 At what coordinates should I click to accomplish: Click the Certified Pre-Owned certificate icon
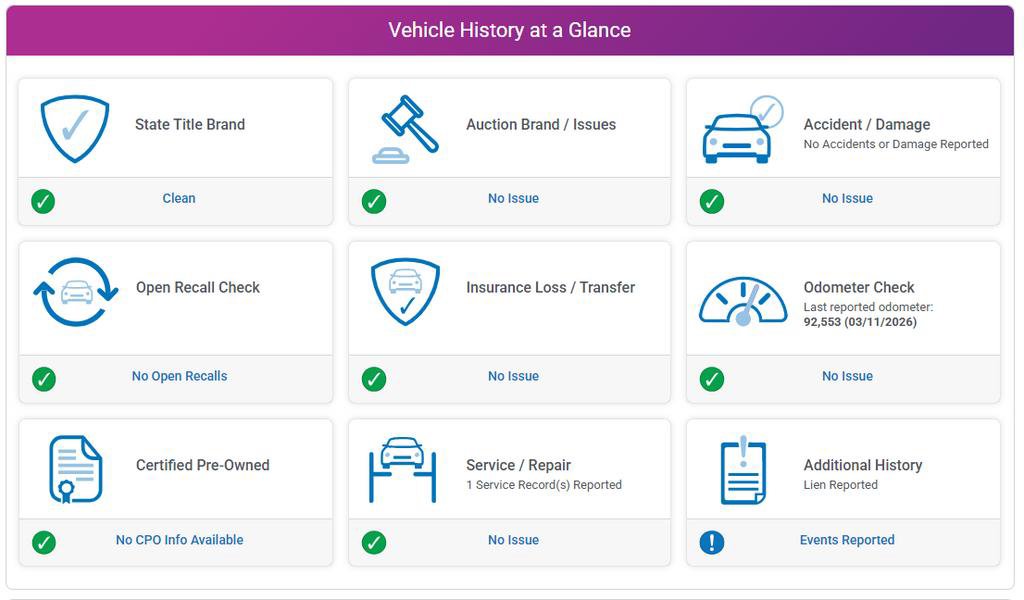75,469
